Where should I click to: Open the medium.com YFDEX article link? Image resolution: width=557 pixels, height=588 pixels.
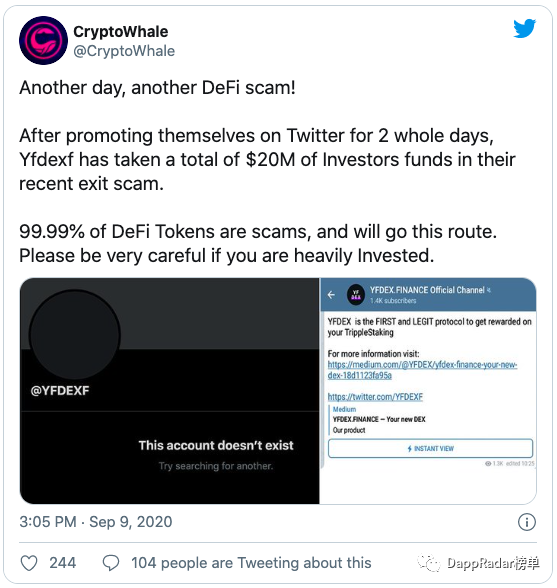(422, 370)
